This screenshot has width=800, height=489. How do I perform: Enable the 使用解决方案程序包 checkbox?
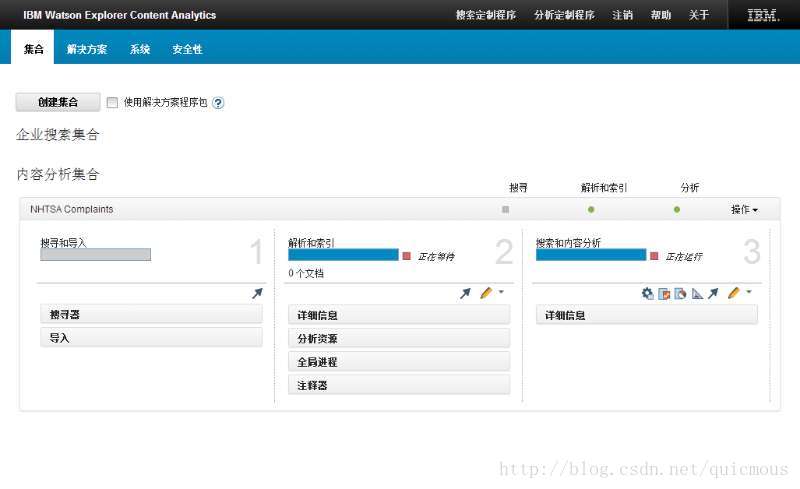pos(112,103)
